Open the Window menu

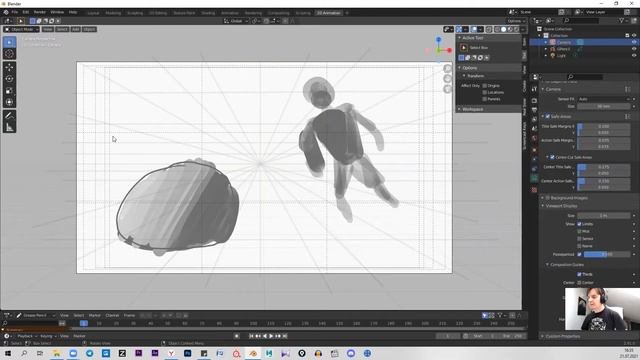[x=57, y=13]
